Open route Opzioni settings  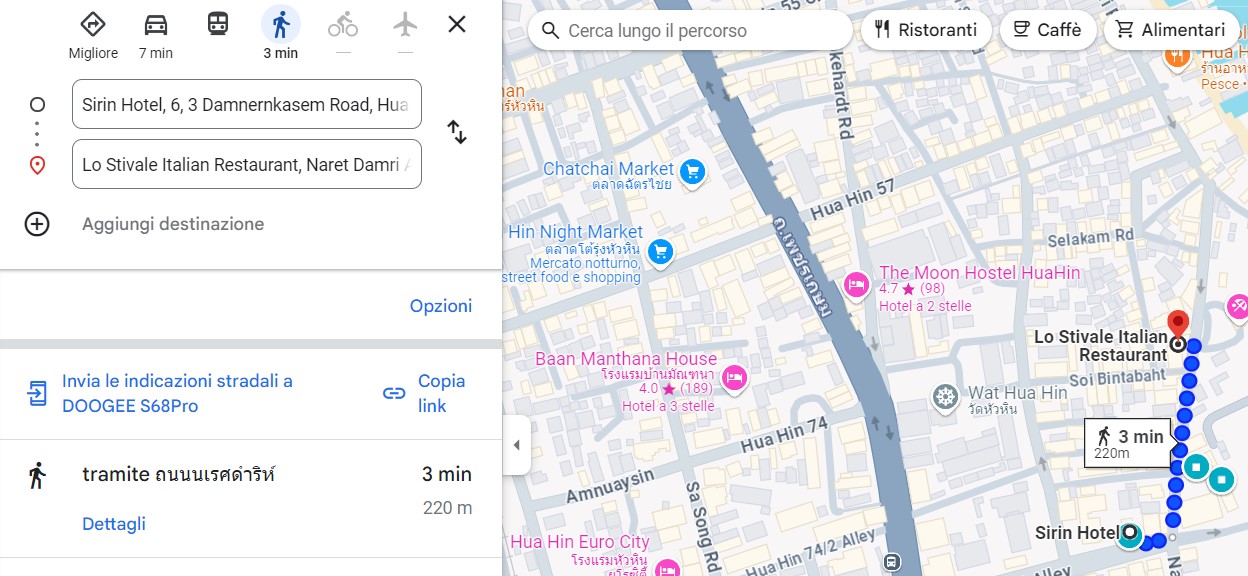pyautogui.click(x=441, y=306)
